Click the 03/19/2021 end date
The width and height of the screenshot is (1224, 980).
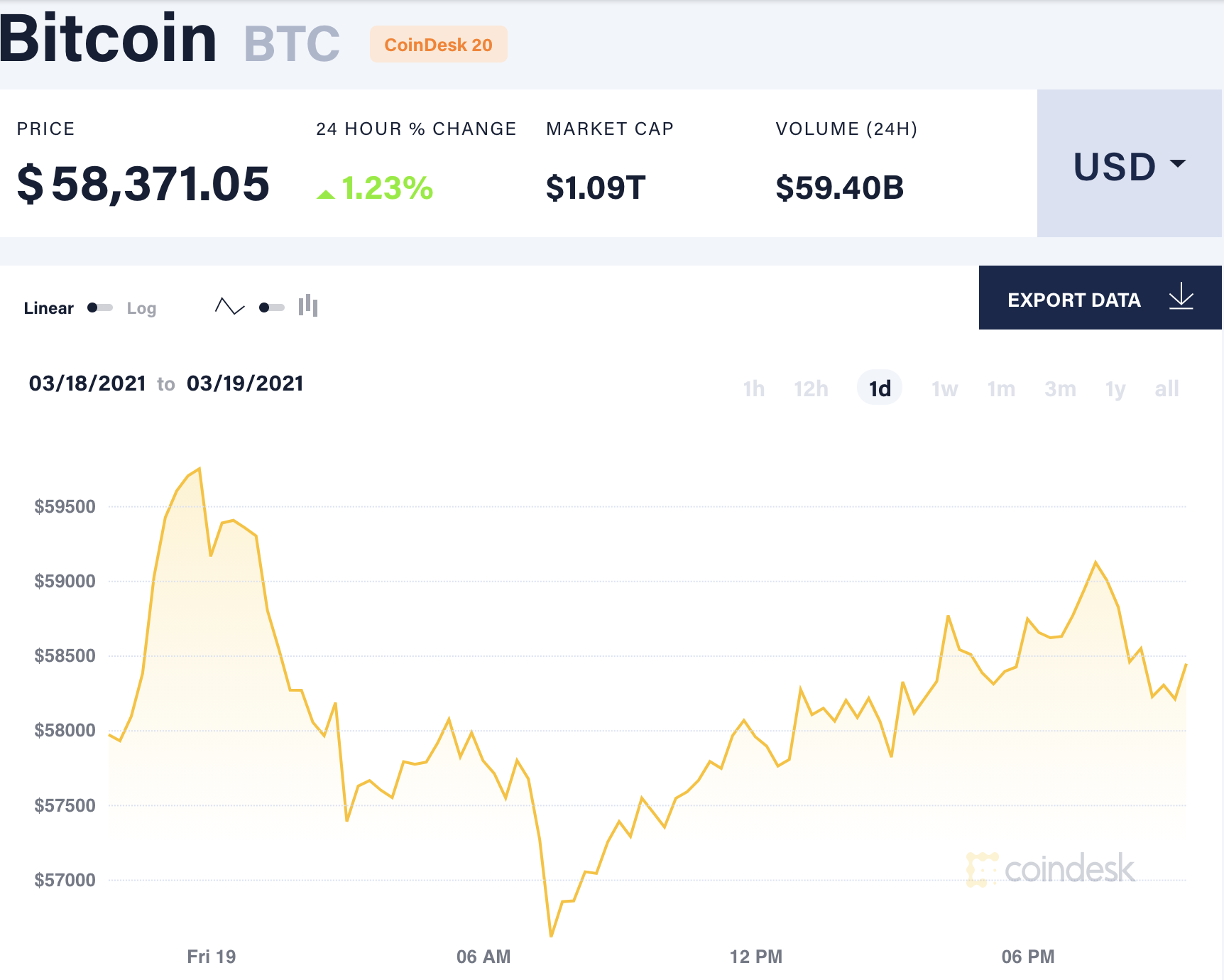coord(245,383)
